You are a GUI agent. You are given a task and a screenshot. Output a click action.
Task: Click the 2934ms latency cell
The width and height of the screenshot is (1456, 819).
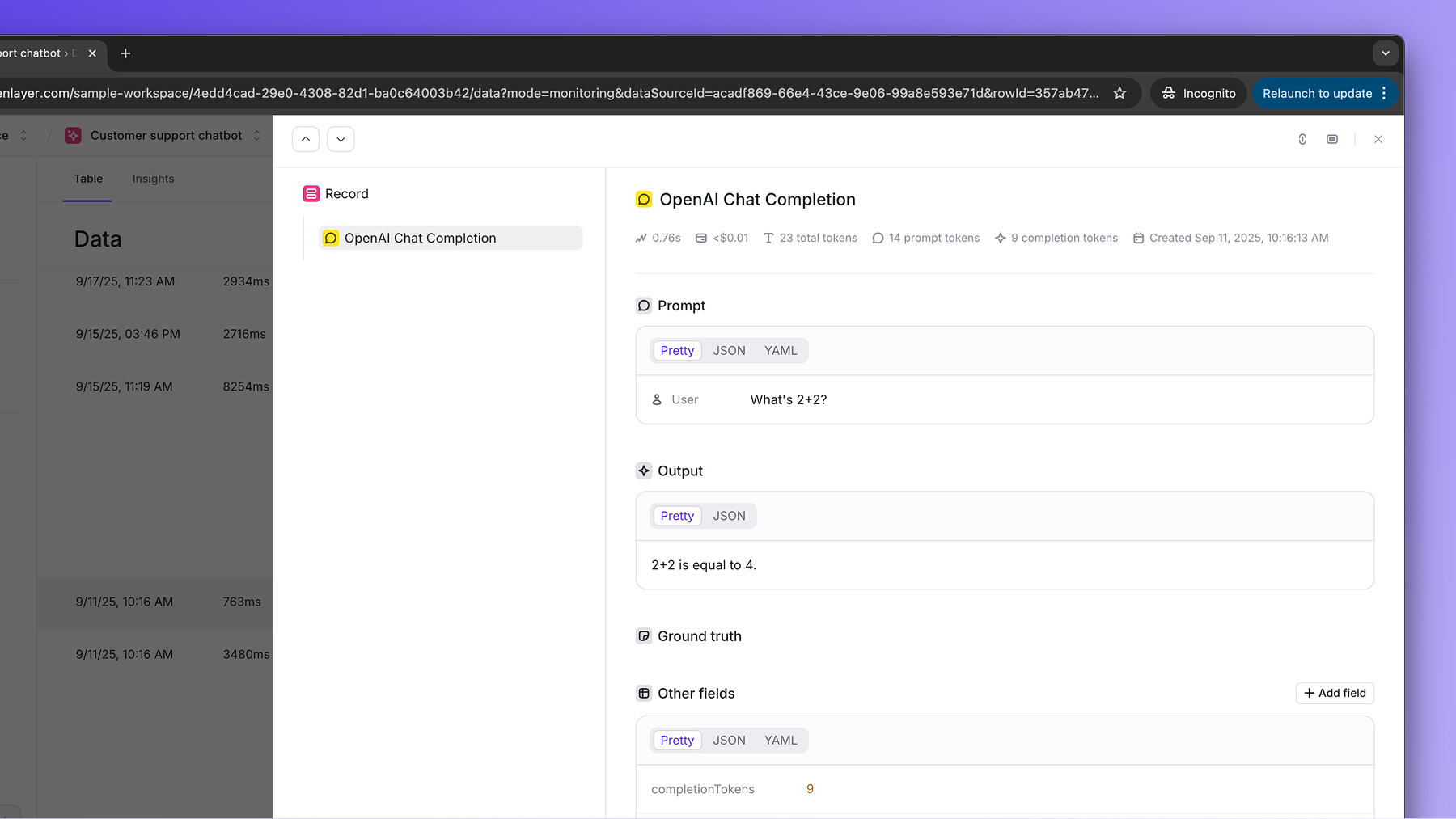(247, 281)
